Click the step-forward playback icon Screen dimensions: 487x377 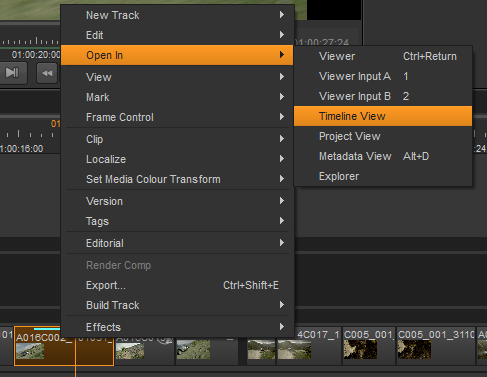coord(12,73)
